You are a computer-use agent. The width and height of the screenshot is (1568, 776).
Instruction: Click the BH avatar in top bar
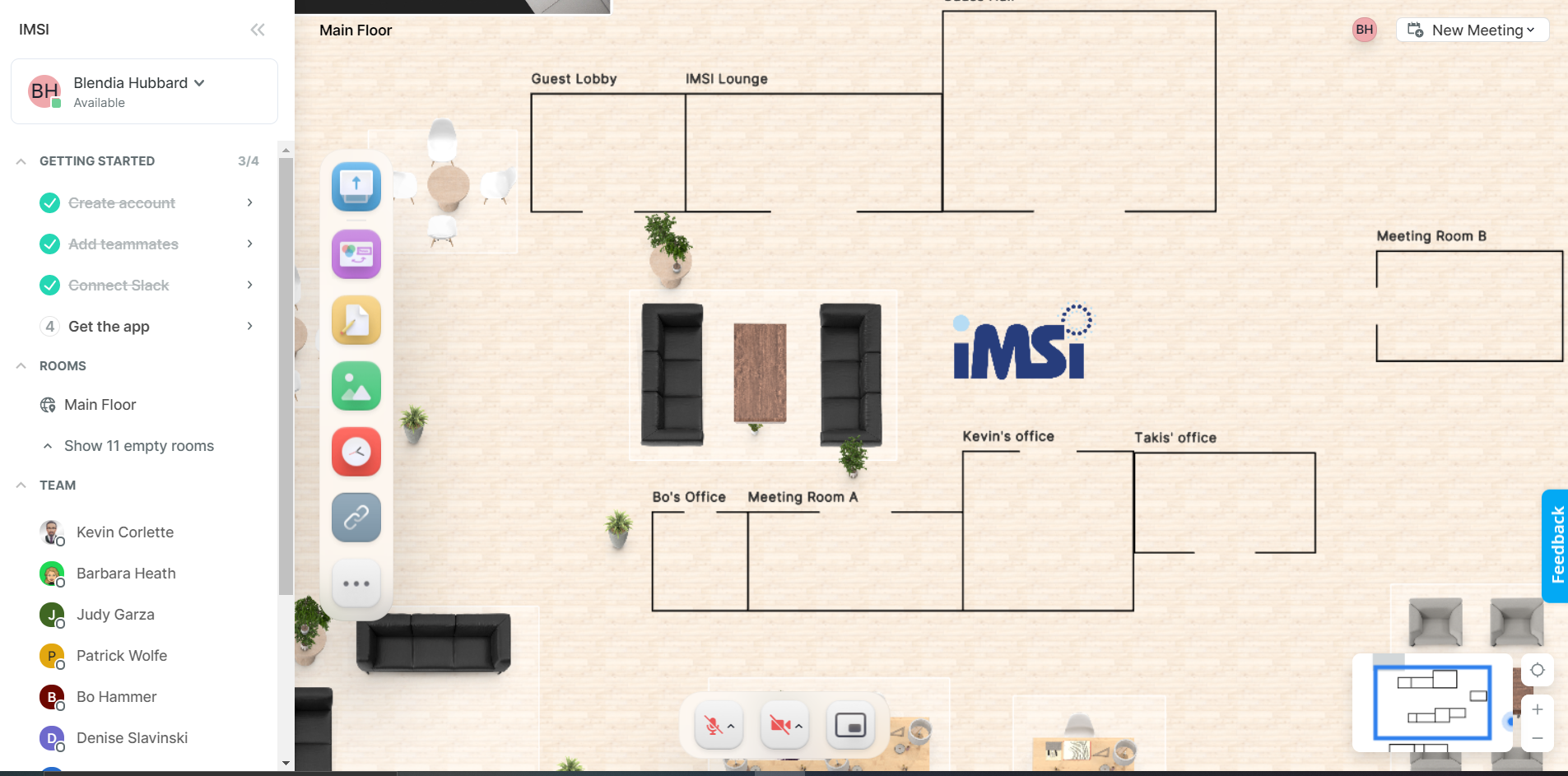click(1364, 30)
